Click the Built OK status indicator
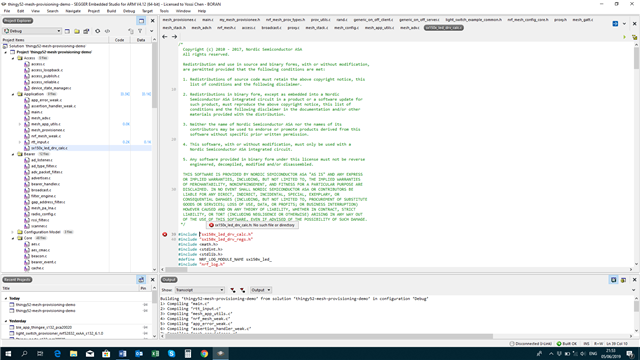Screen dimensions: 640x360 tap(567, 344)
